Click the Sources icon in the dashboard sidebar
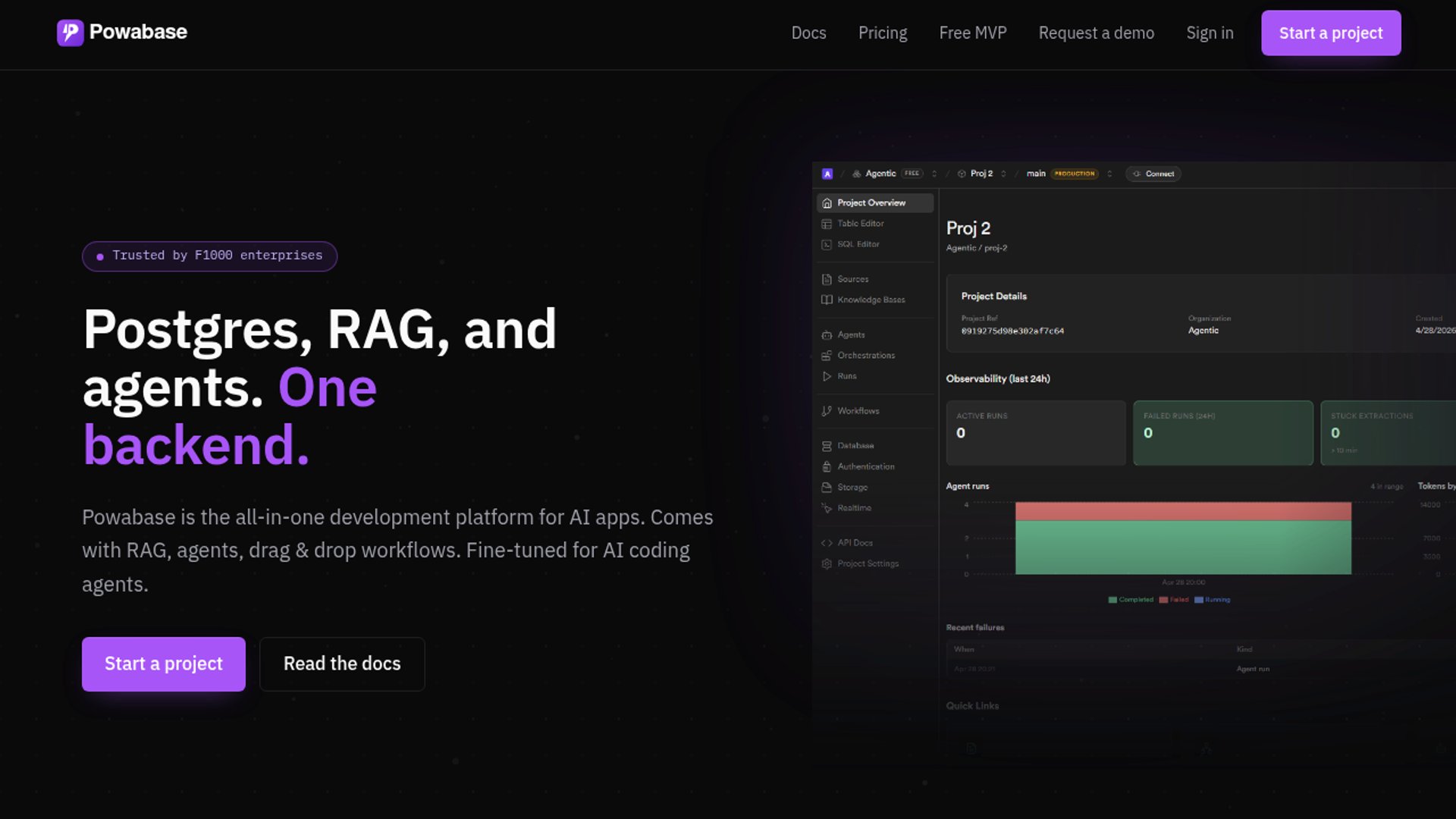This screenshot has height=819, width=1456. coord(827,279)
